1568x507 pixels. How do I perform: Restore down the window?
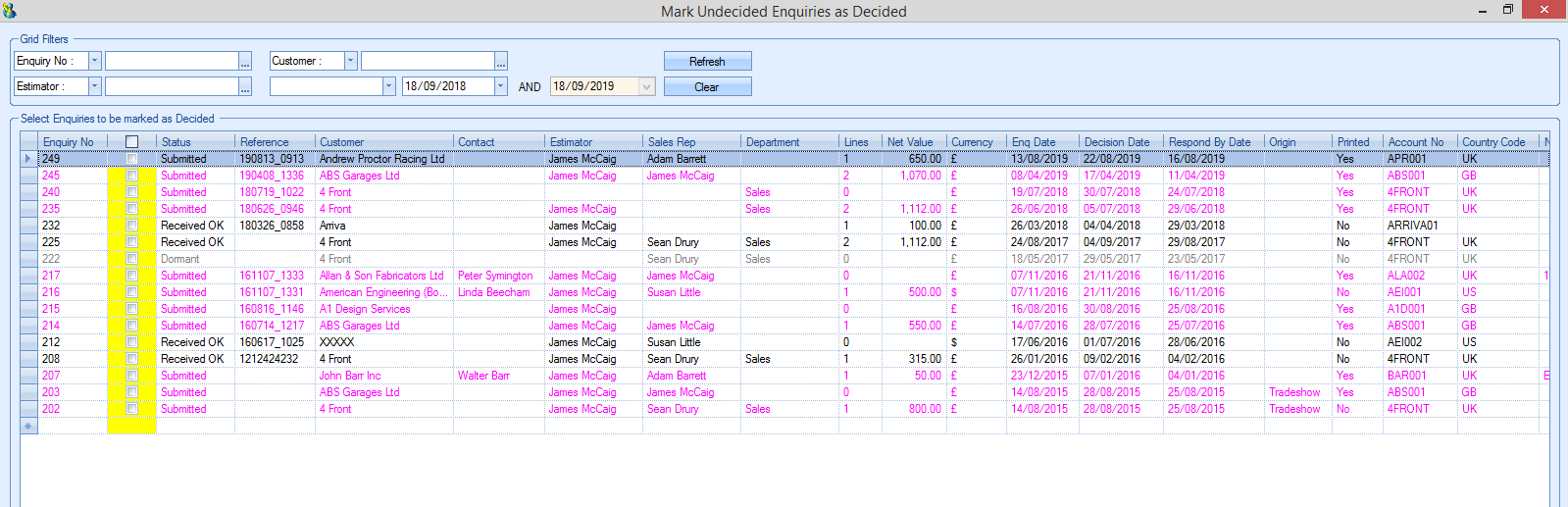(x=1508, y=10)
